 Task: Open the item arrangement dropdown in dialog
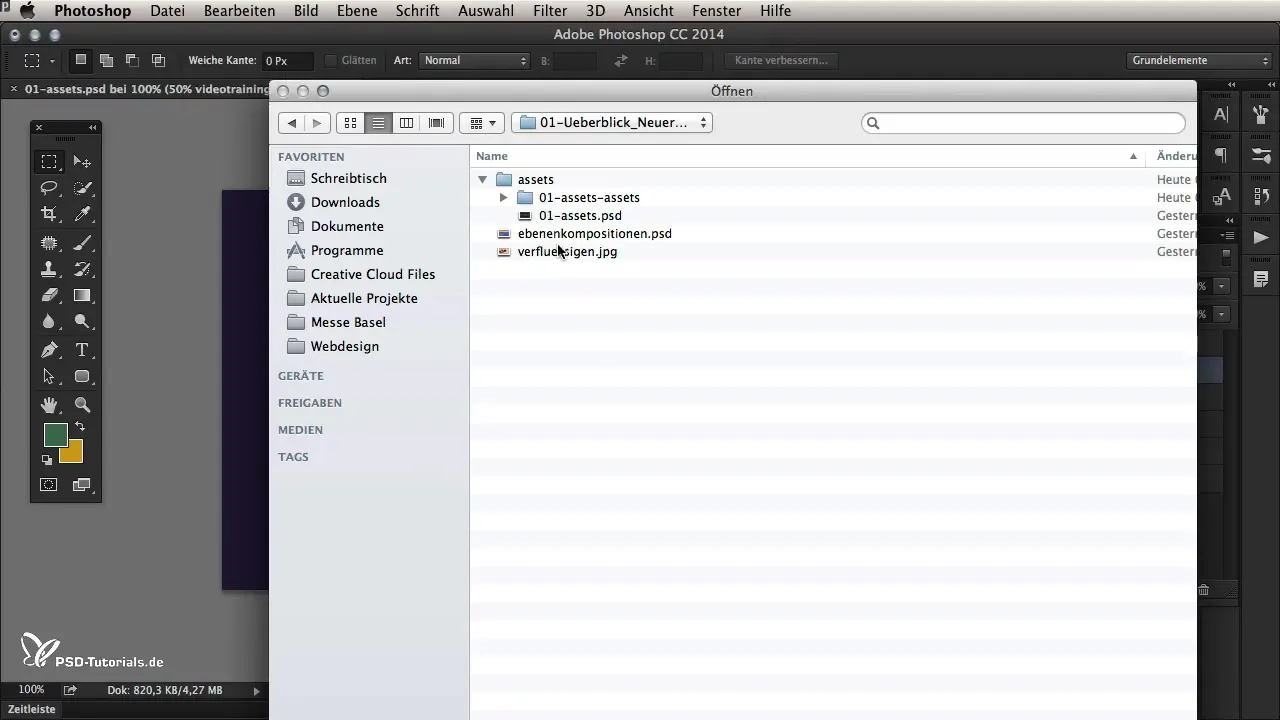pyautogui.click(x=481, y=123)
